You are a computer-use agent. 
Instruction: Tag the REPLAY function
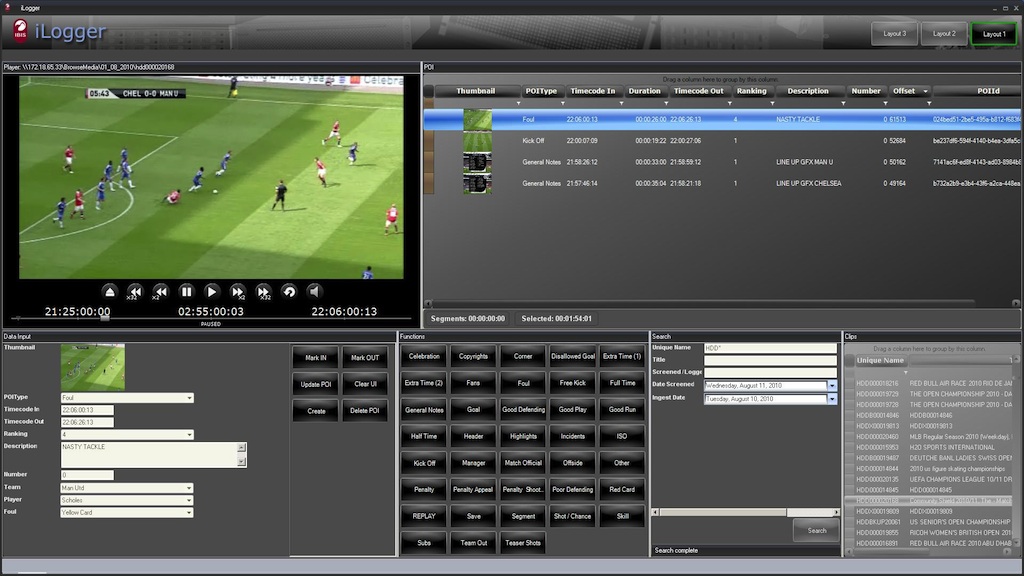(x=424, y=517)
